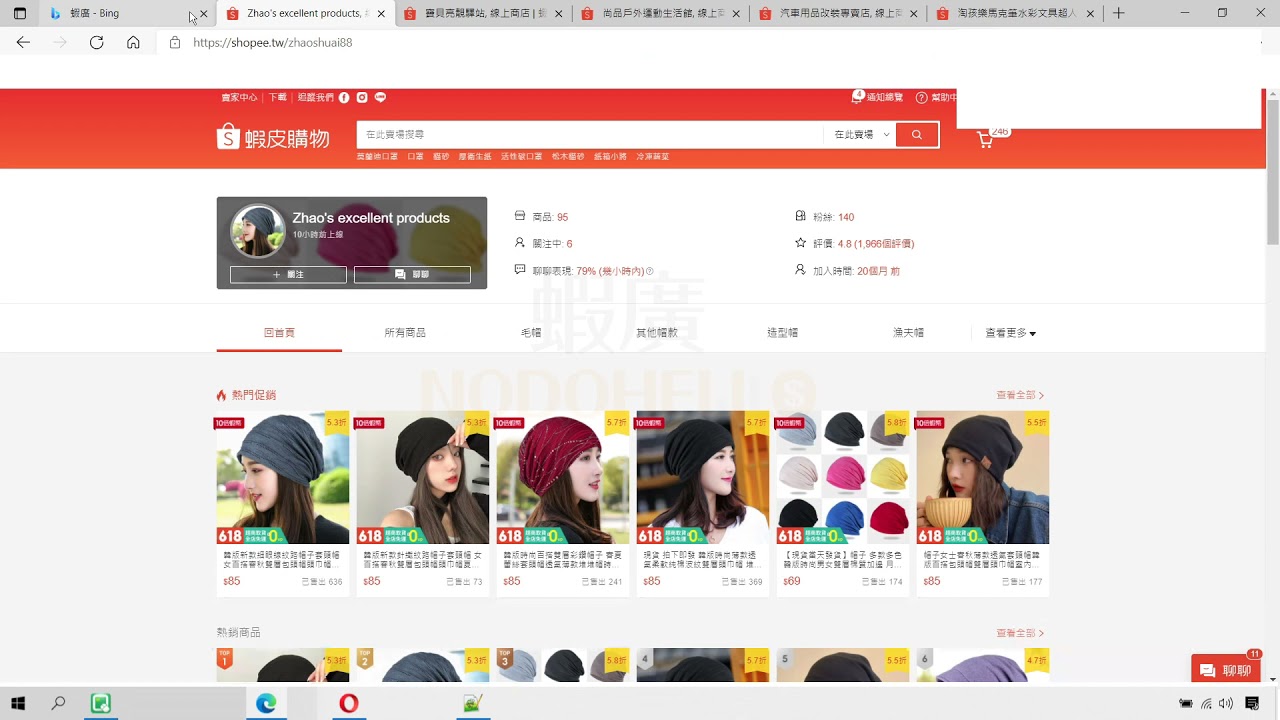The height and width of the screenshot is (720, 1280).
Task: Expand the 查看更多 category dropdown
Action: pos(1010,333)
